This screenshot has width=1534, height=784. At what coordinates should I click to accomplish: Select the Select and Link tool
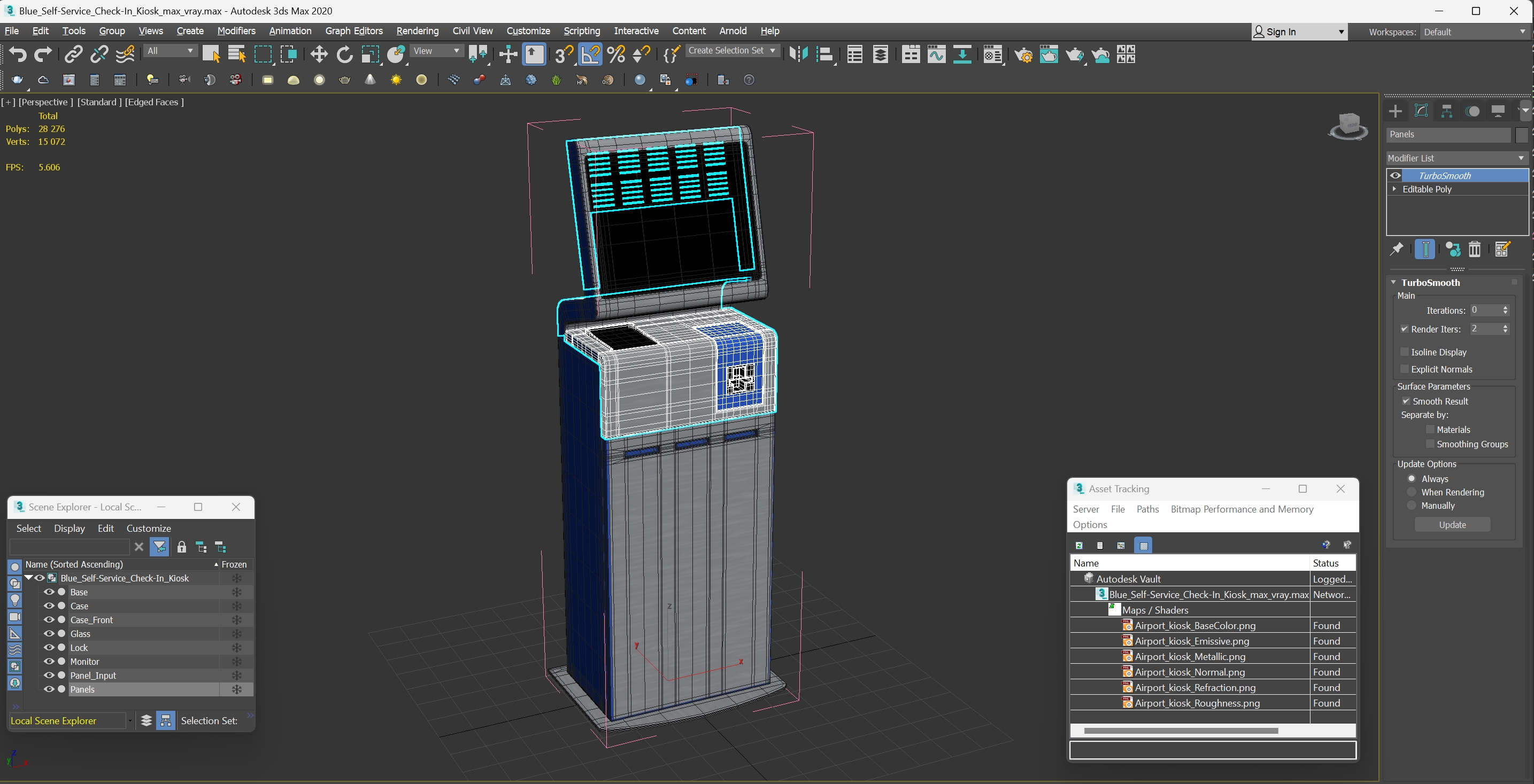point(73,55)
